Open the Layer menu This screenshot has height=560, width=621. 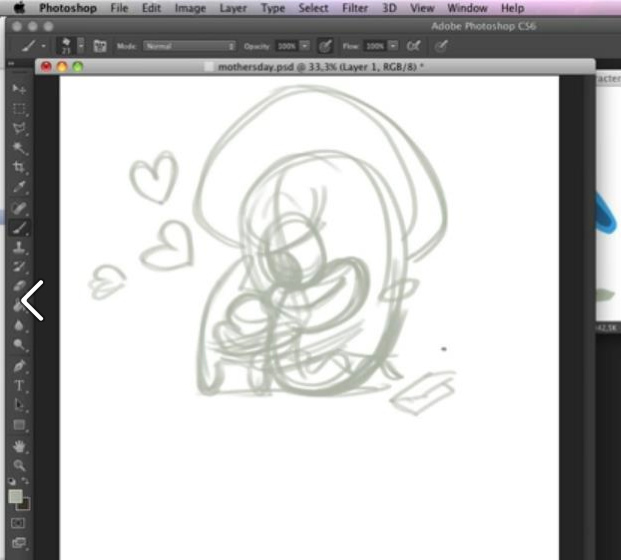[x=233, y=8]
